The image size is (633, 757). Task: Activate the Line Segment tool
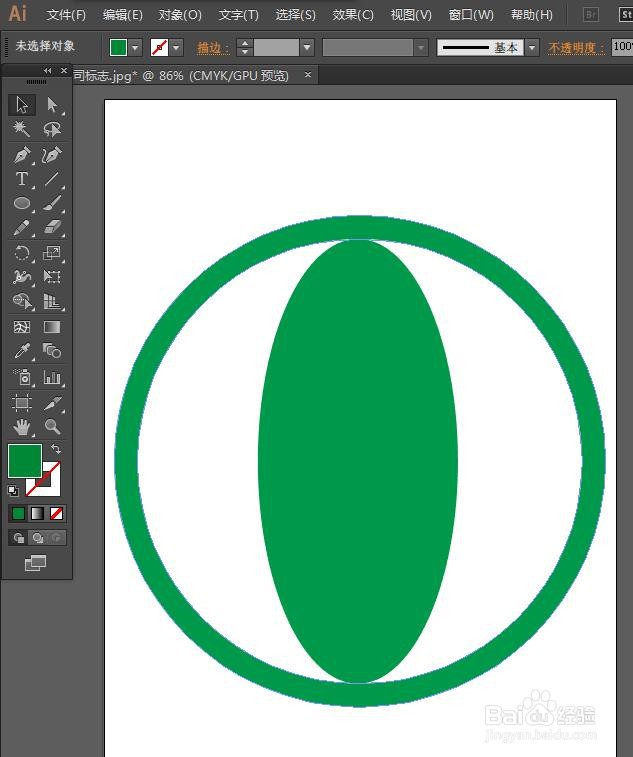click(52, 179)
